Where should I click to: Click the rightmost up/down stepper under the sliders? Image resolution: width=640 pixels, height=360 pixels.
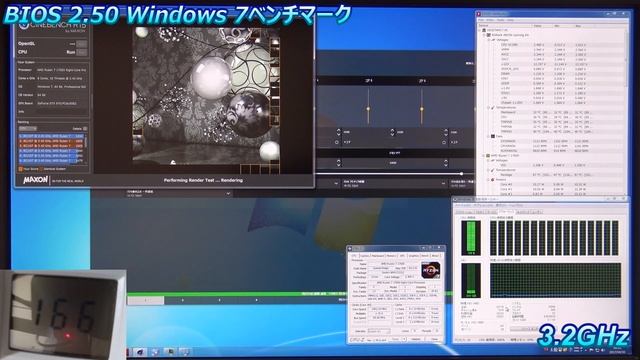(445, 132)
